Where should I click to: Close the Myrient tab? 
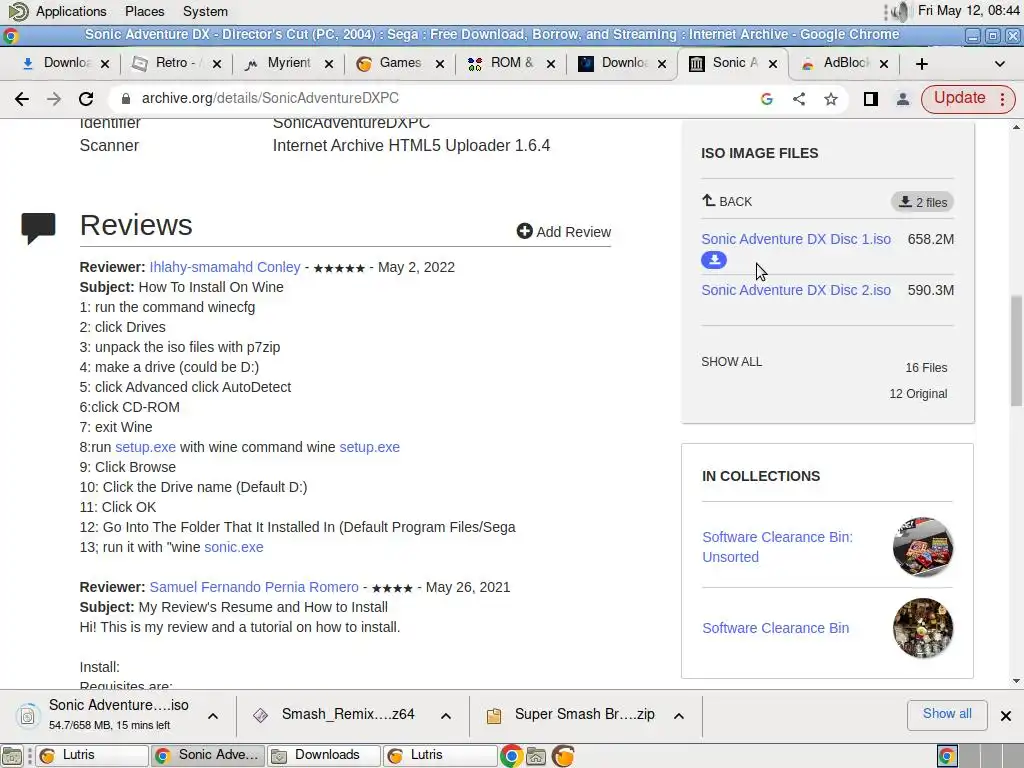click(328, 64)
